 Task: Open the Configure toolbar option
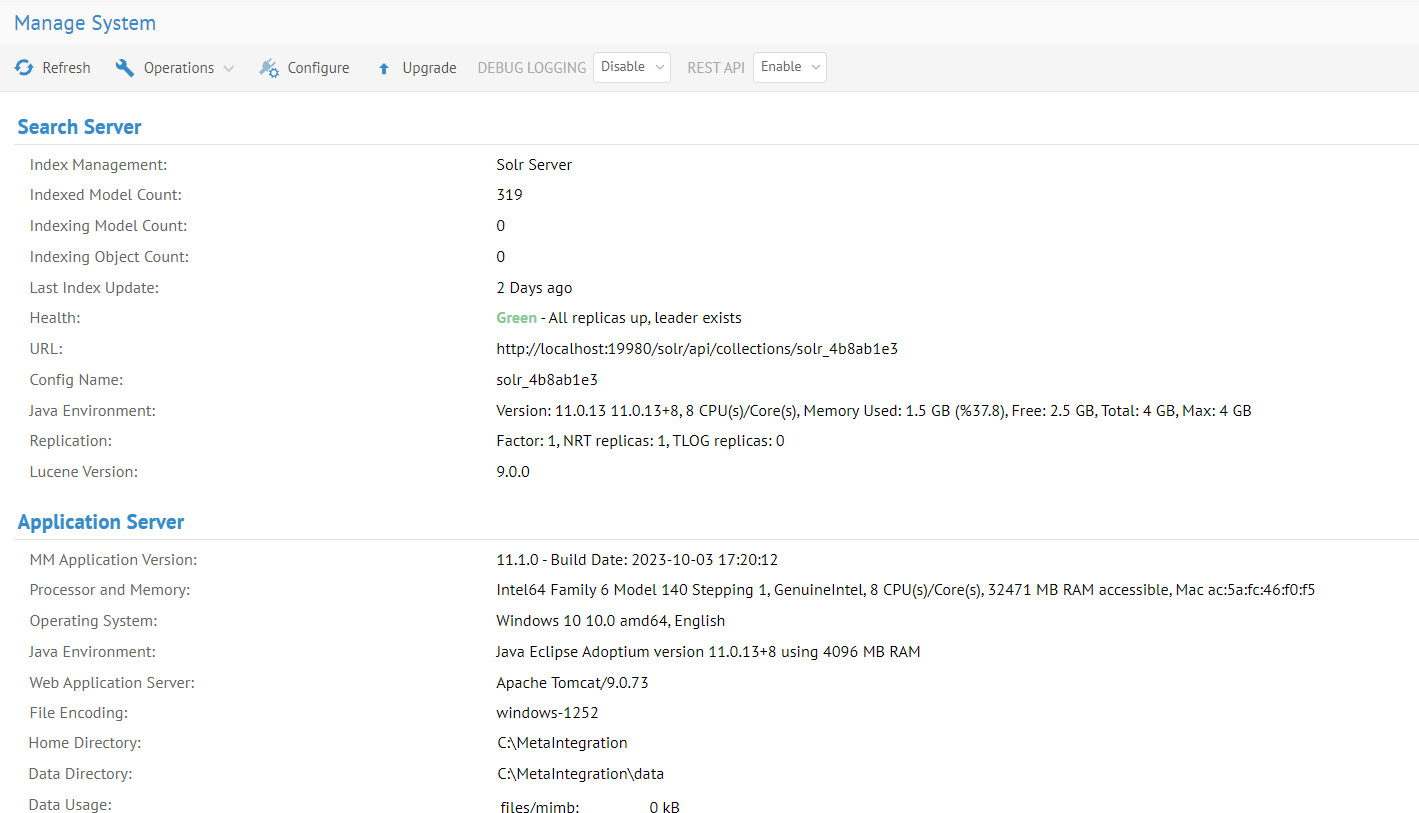click(318, 68)
